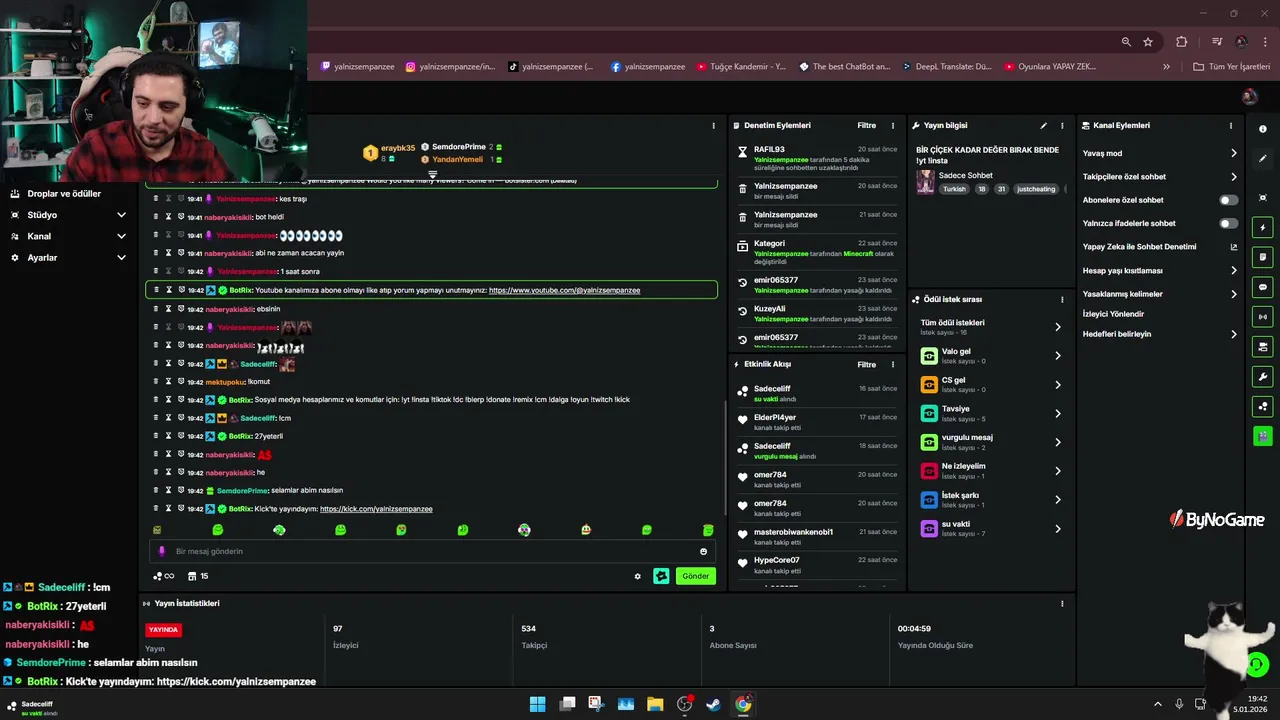1280x720 pixels.
Task: Delete naberyakisikli's 'ebsinin' message with trash icon
Action: pos(156,309)
